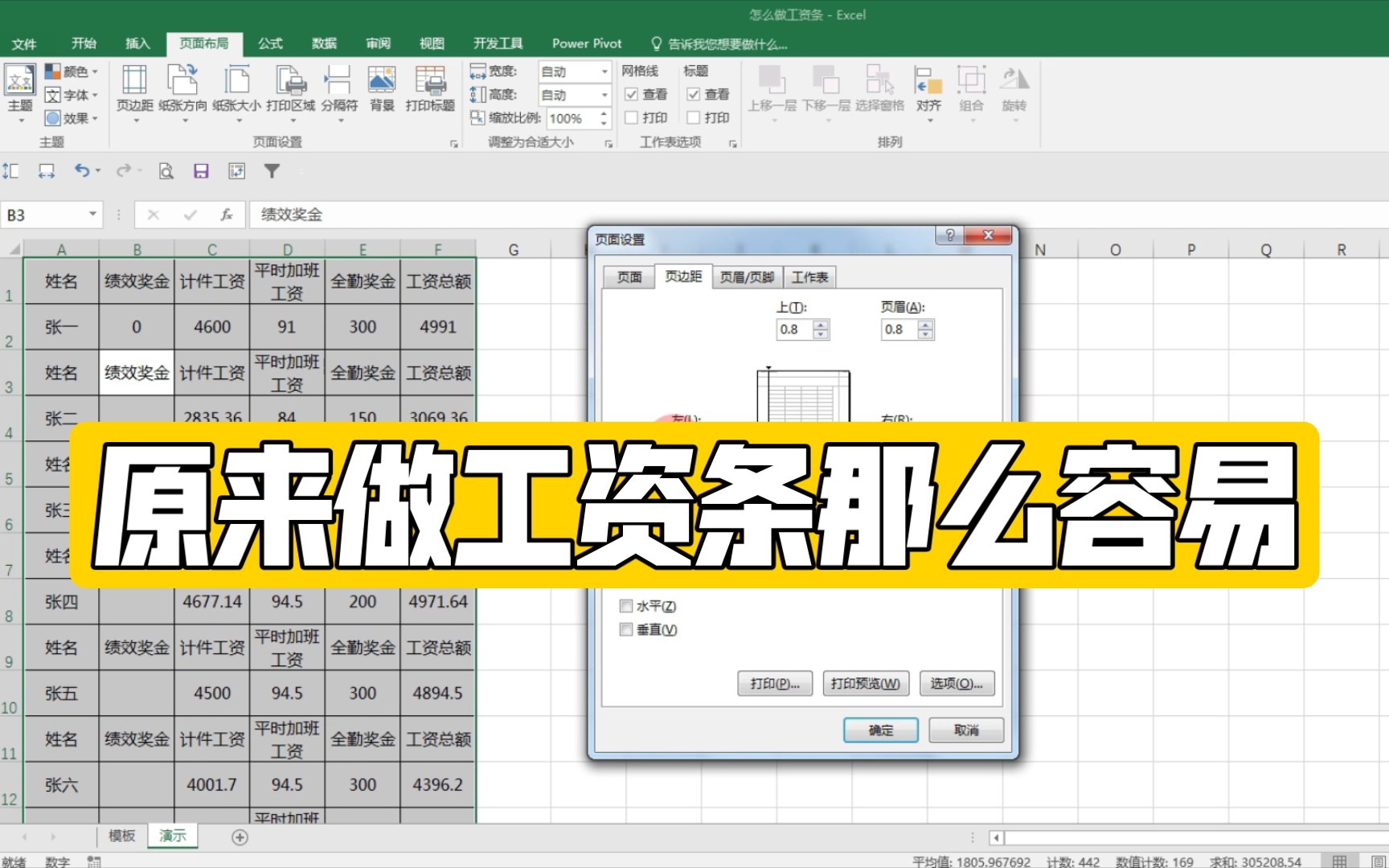Open the 主题 themes gallery

tap(19, 93)
